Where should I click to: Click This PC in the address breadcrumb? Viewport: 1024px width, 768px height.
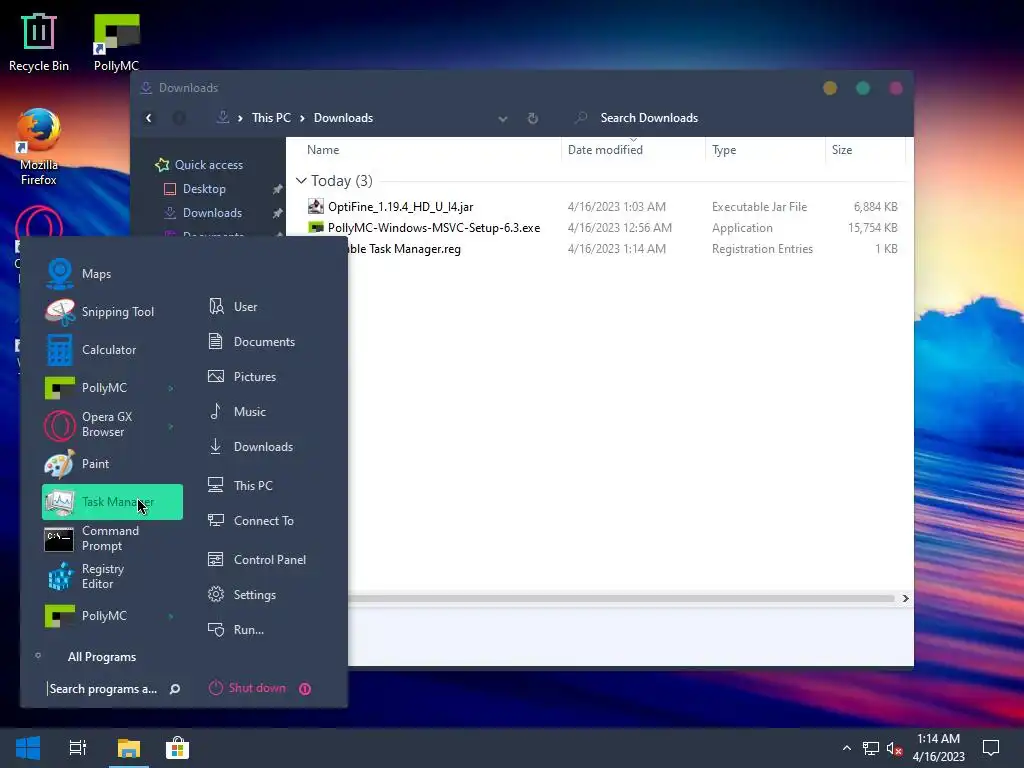271,118
